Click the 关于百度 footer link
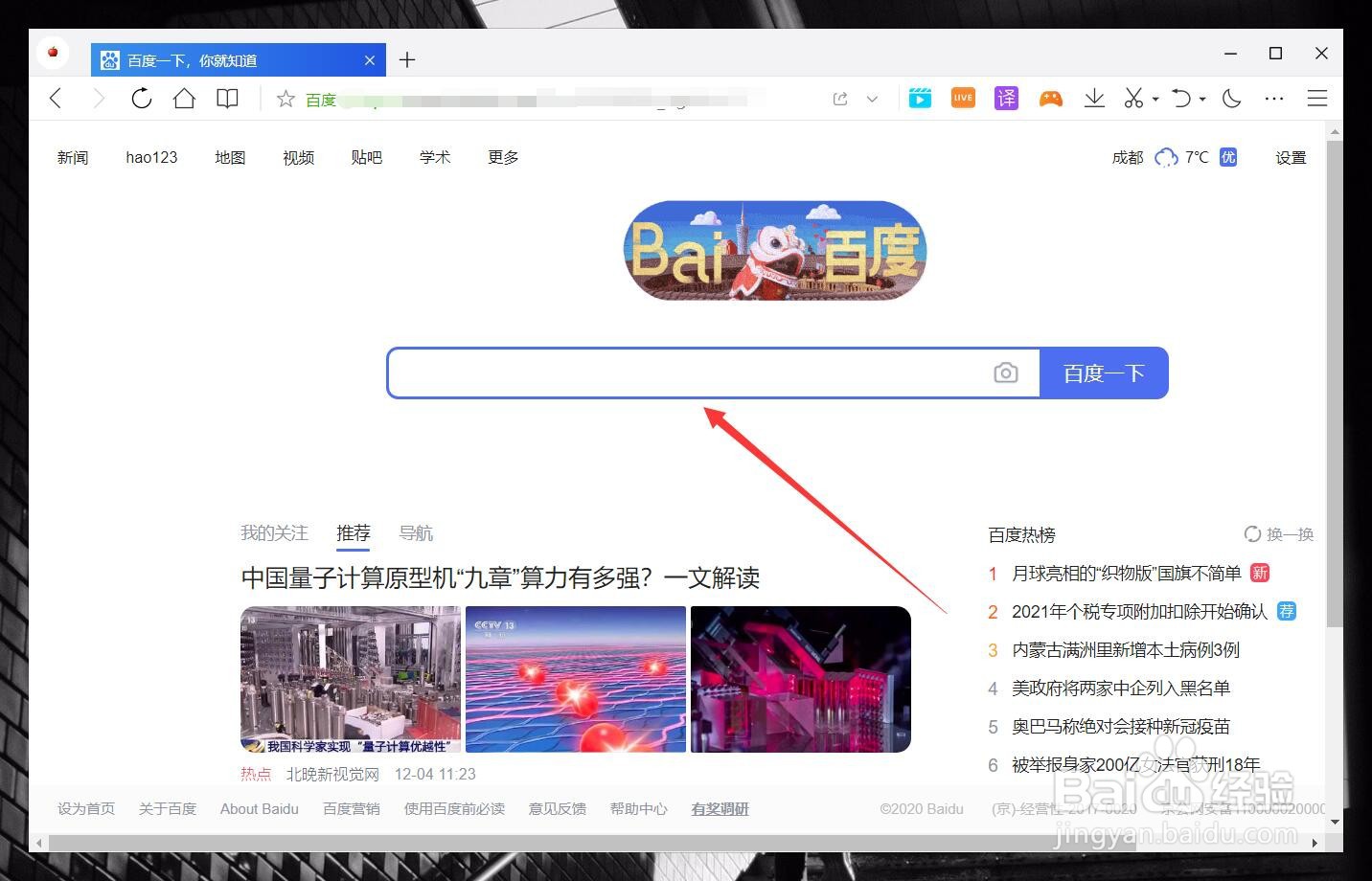1372x881 pixels. coord(168,808)
